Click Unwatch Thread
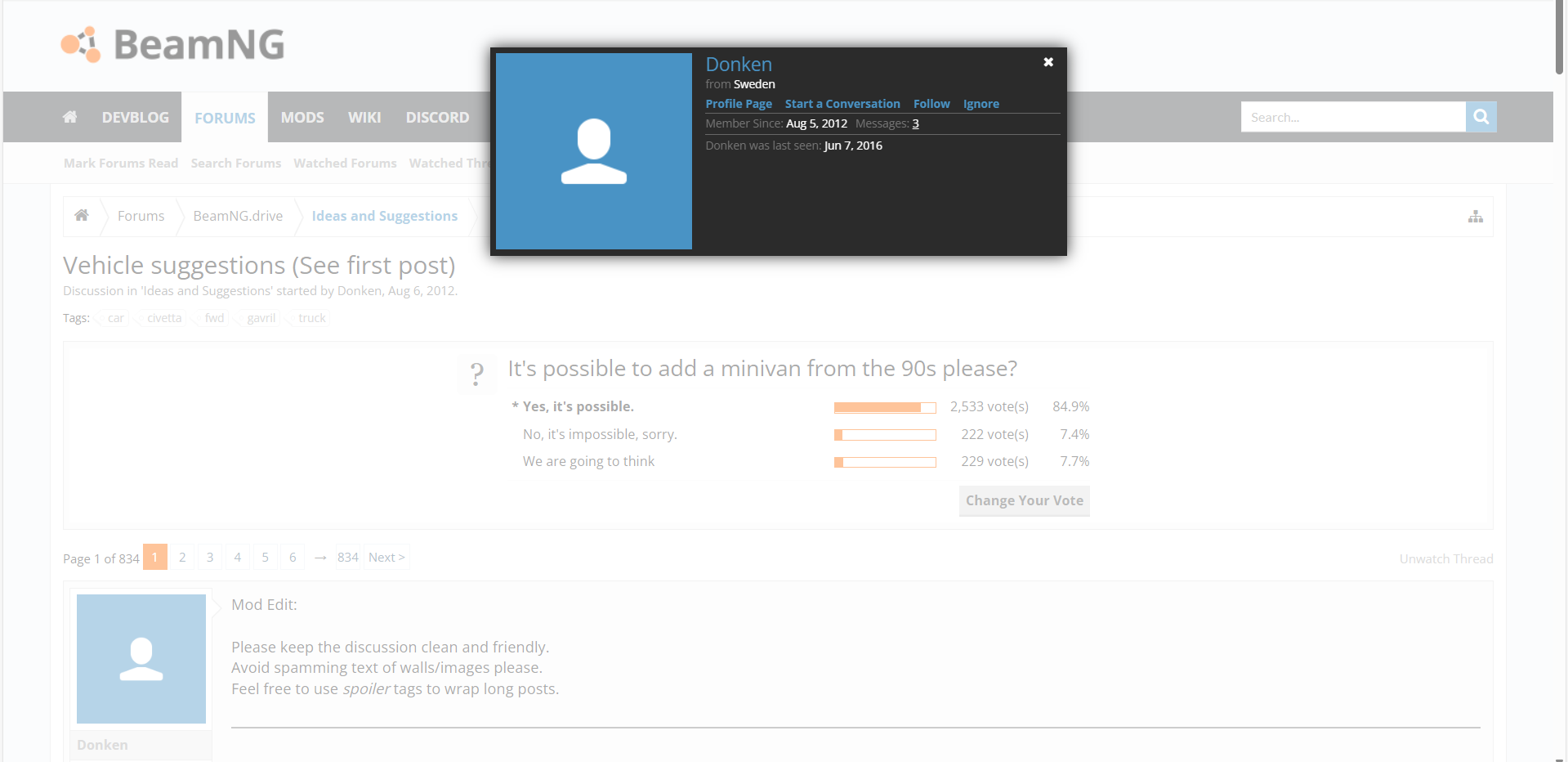The width and height of the screenshot is (1568, 762). 1446,558
